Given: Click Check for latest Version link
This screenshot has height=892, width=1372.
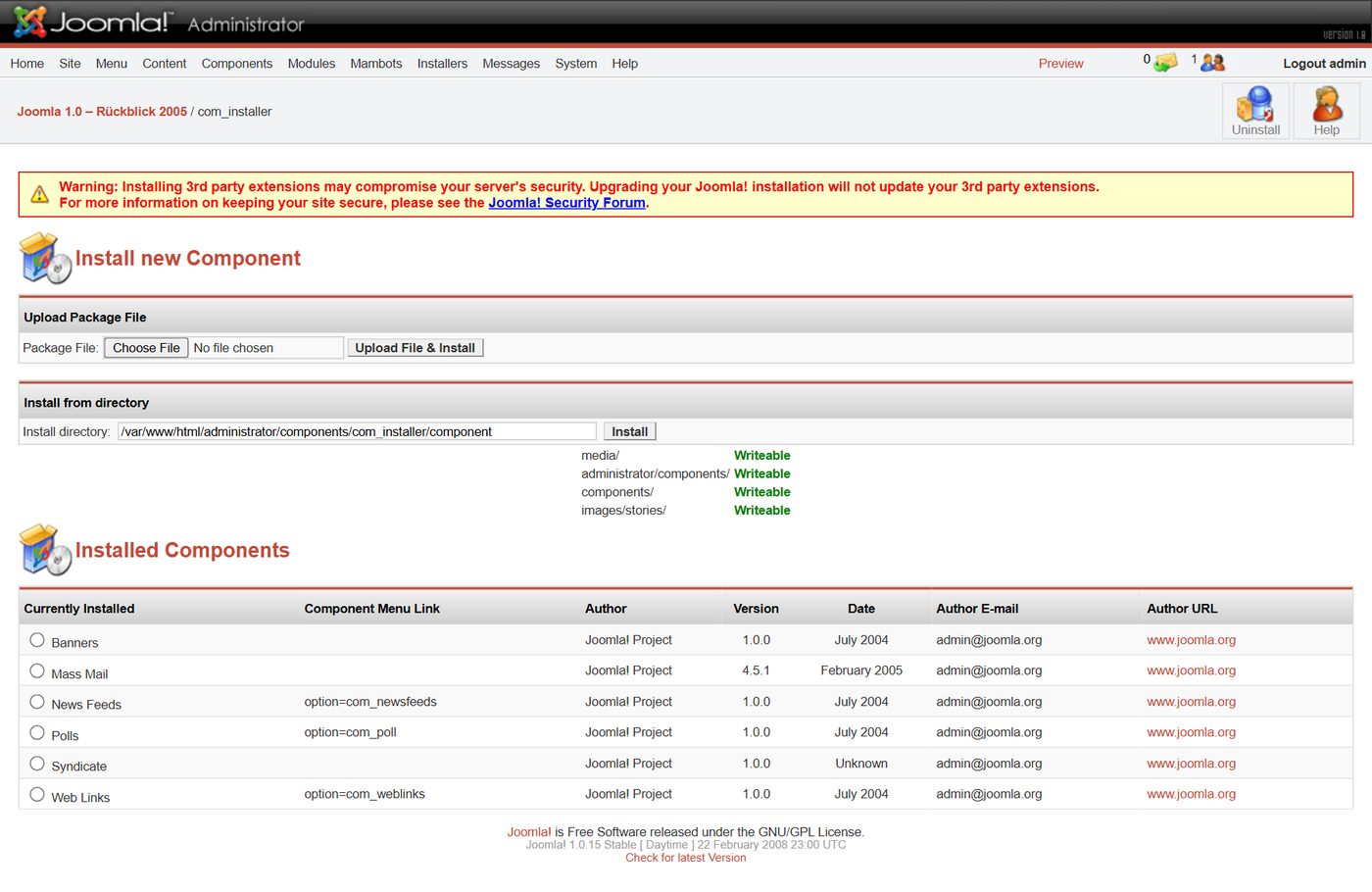Looking at the screenshot, I should (686, 858).
